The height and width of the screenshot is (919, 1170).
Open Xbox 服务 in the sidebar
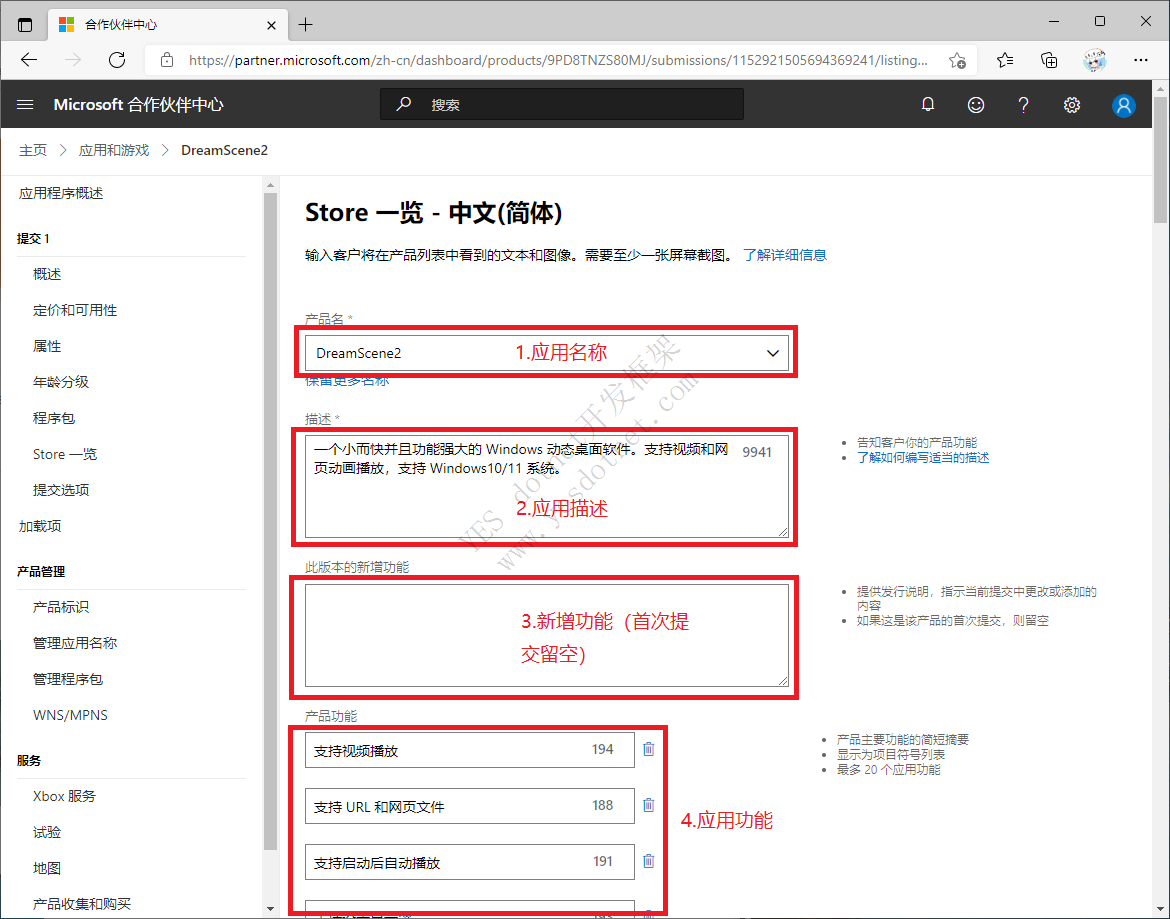coord(65,796)
